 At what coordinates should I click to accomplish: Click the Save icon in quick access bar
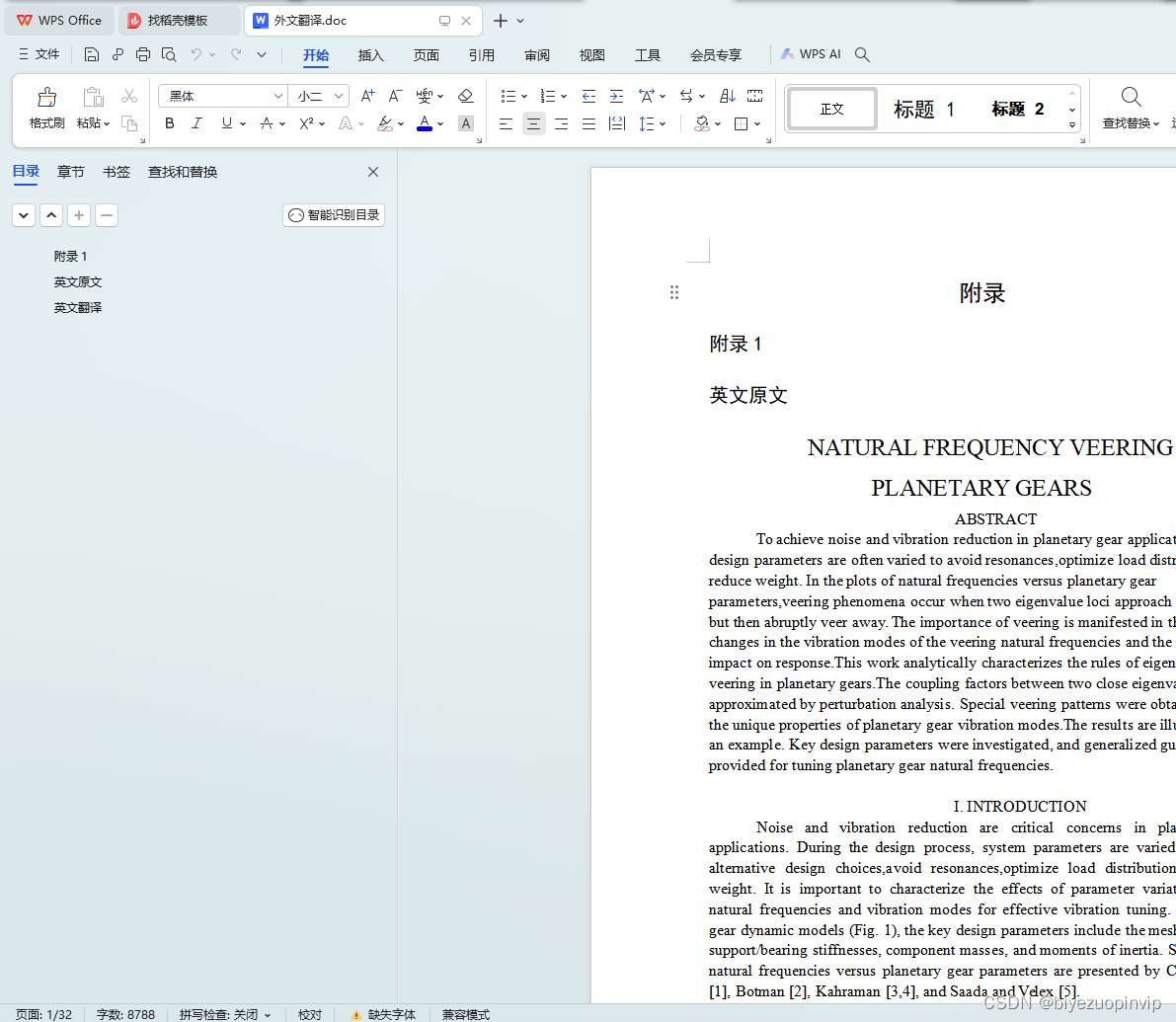click(x=92, y=54)
